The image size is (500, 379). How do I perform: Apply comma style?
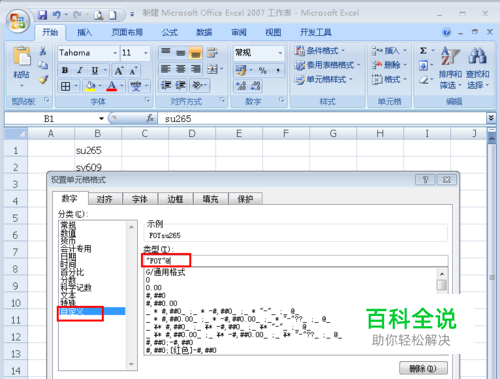coord(277,70)
